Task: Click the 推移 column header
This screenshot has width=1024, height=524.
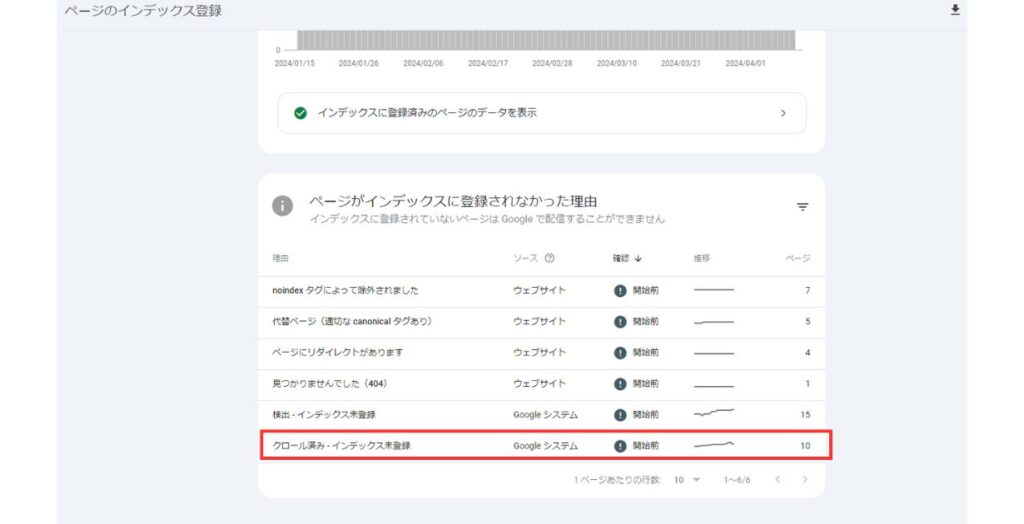Action: 701,258
